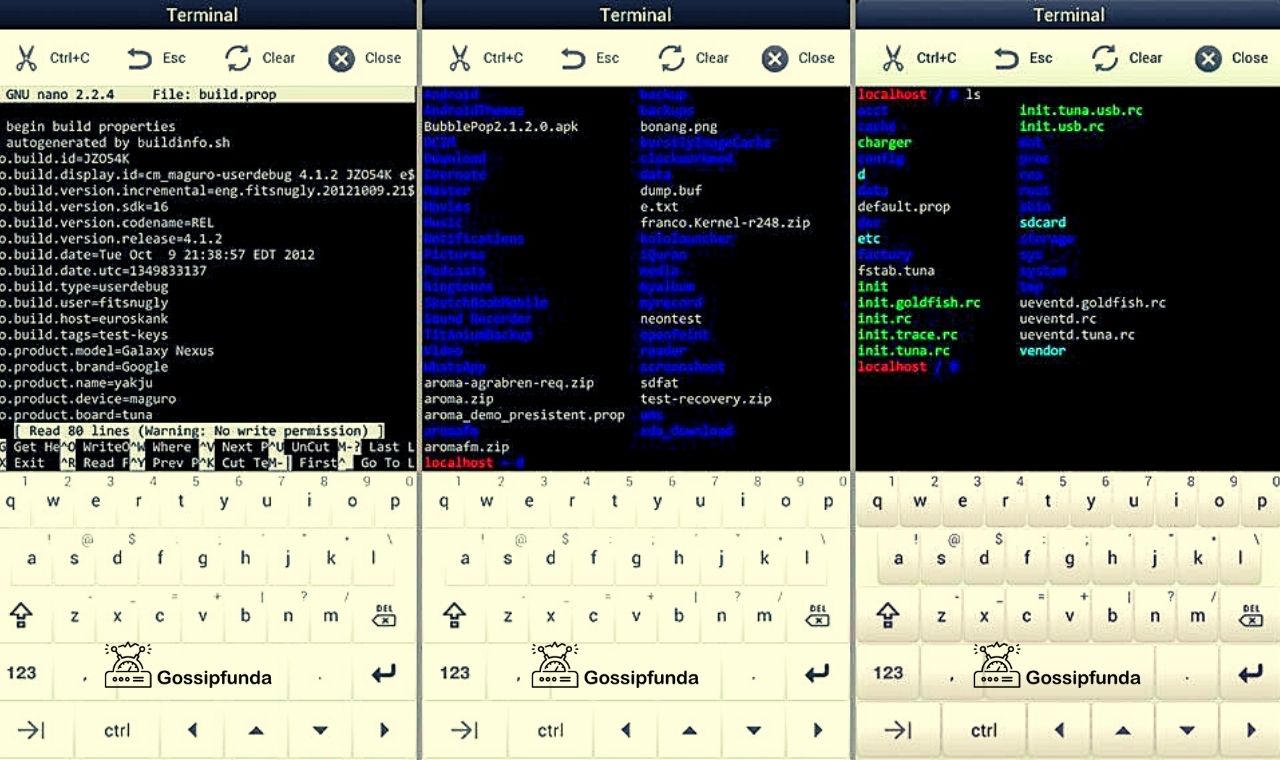Tap the ctrl key on middle keyboard
1280x760 pixels.
(550, 731)
